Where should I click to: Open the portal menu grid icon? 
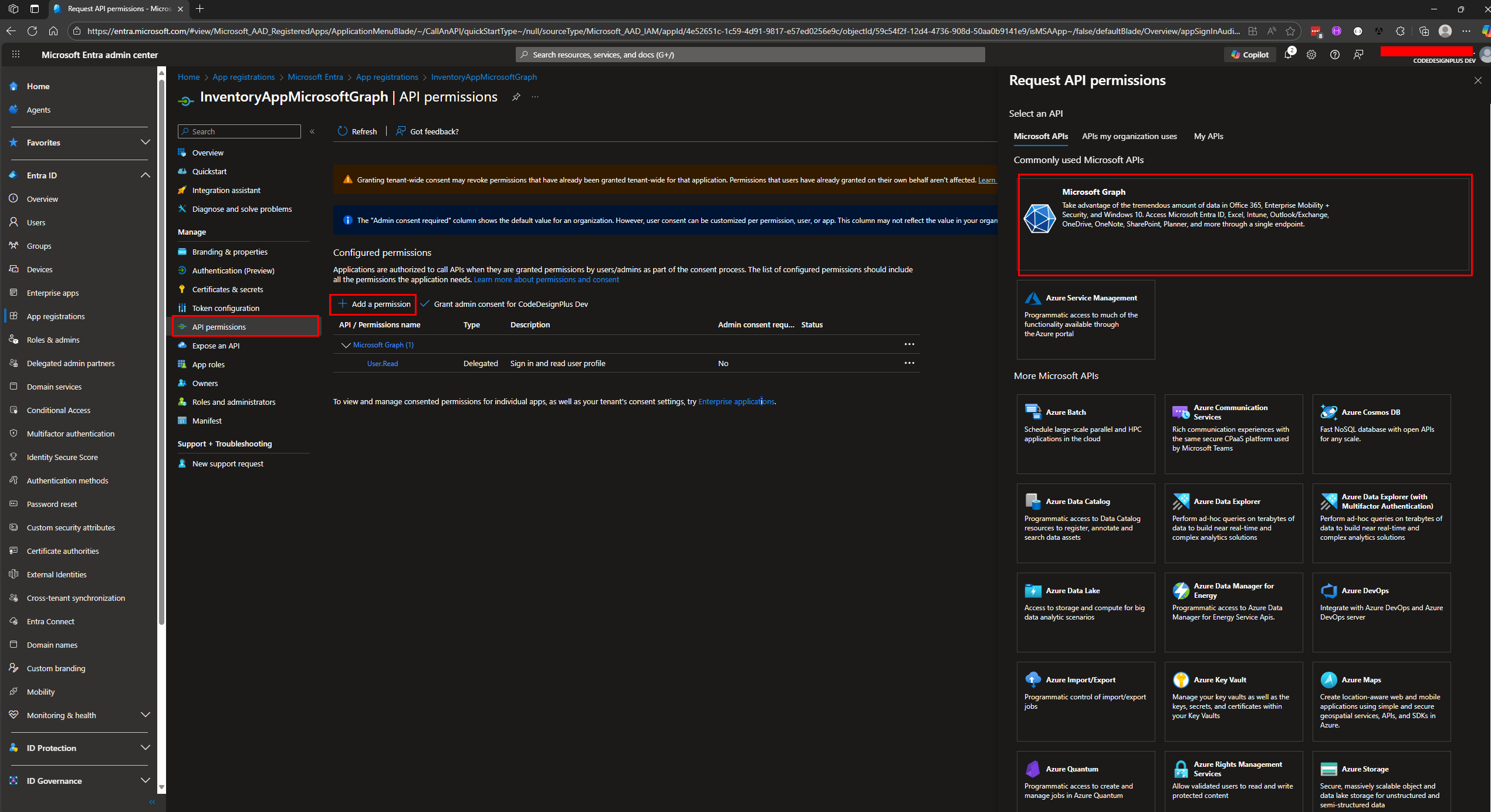(x=16, y=55)
